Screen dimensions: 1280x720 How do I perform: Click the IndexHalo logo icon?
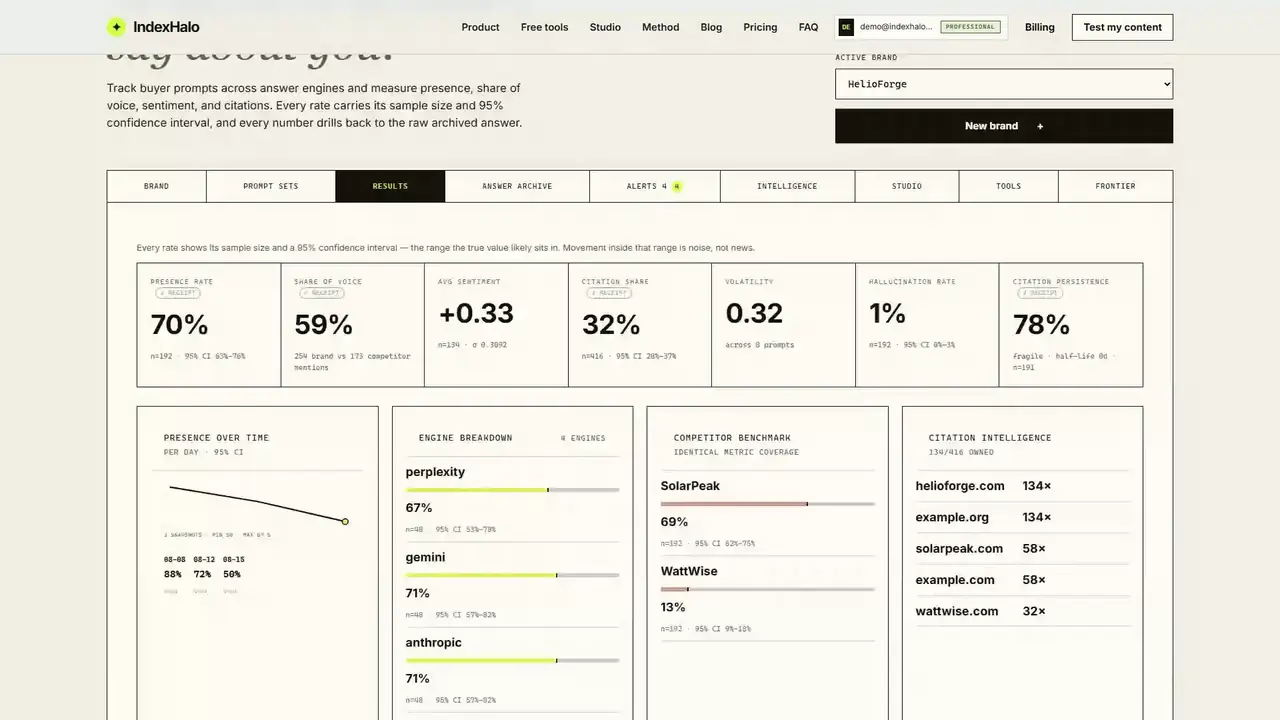116,27
